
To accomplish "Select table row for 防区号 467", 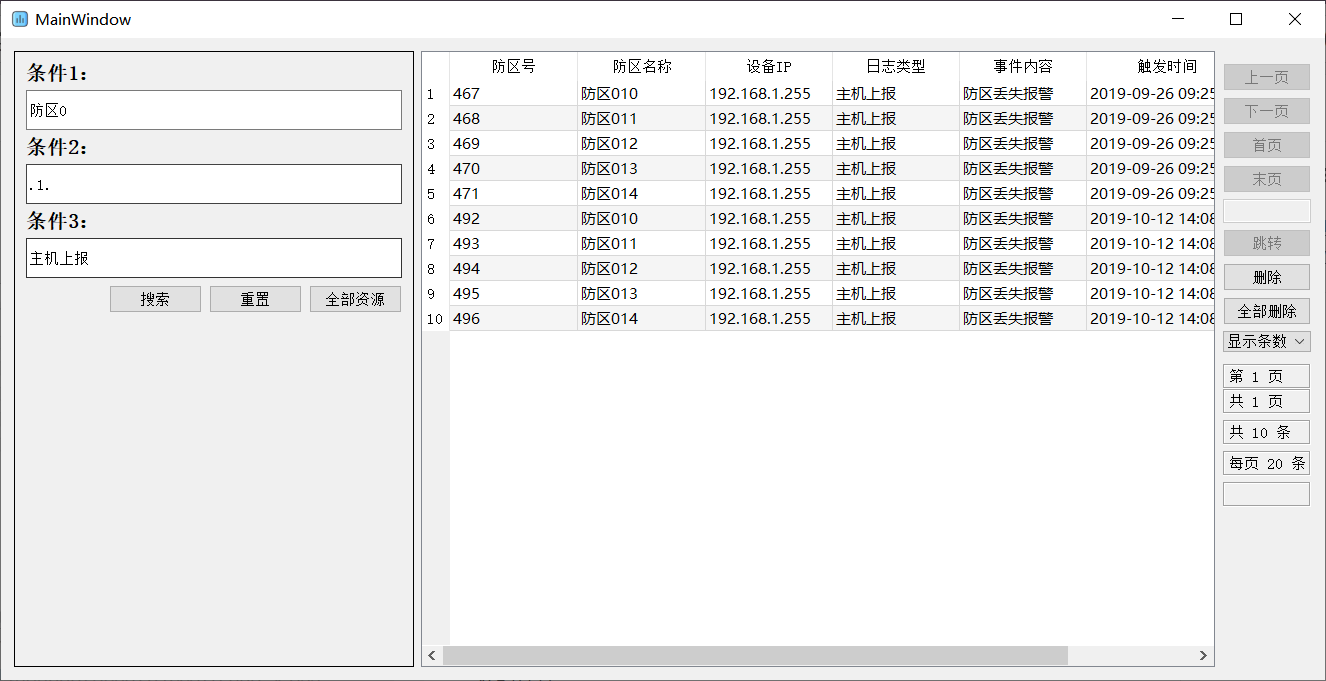I will (700, 93).
